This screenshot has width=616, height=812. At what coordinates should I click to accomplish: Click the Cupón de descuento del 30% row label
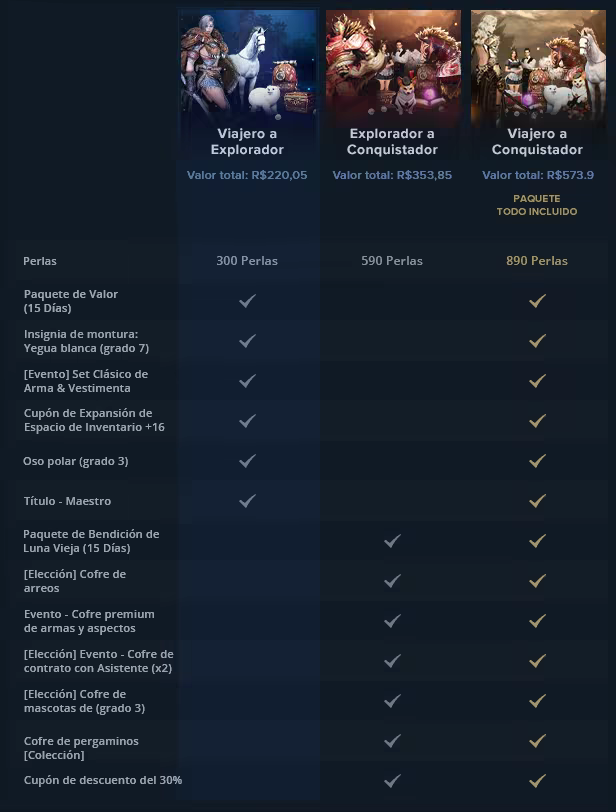103,780
